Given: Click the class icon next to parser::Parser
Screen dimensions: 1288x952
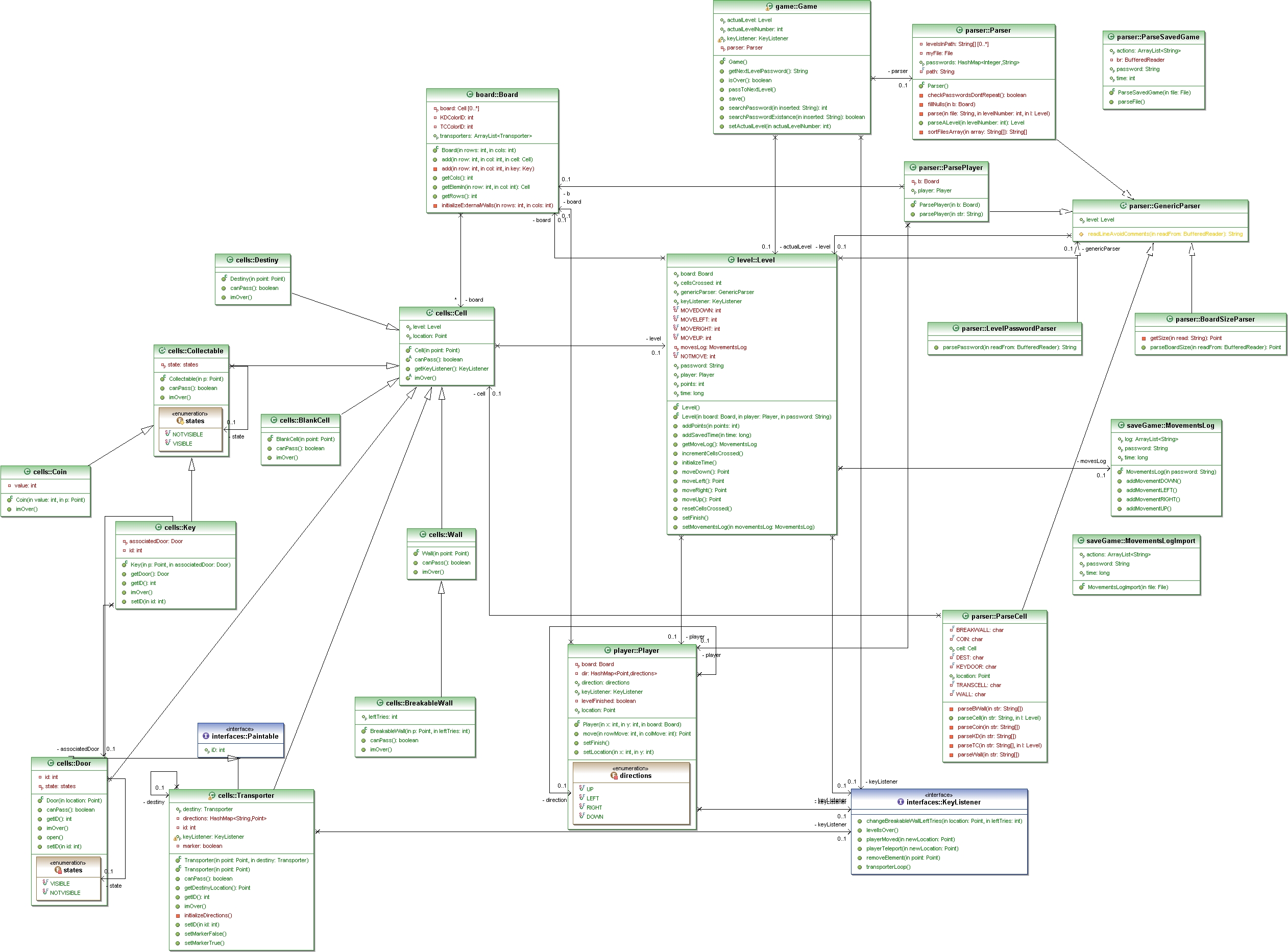Looking at the screenshot, I should (959, 30).
